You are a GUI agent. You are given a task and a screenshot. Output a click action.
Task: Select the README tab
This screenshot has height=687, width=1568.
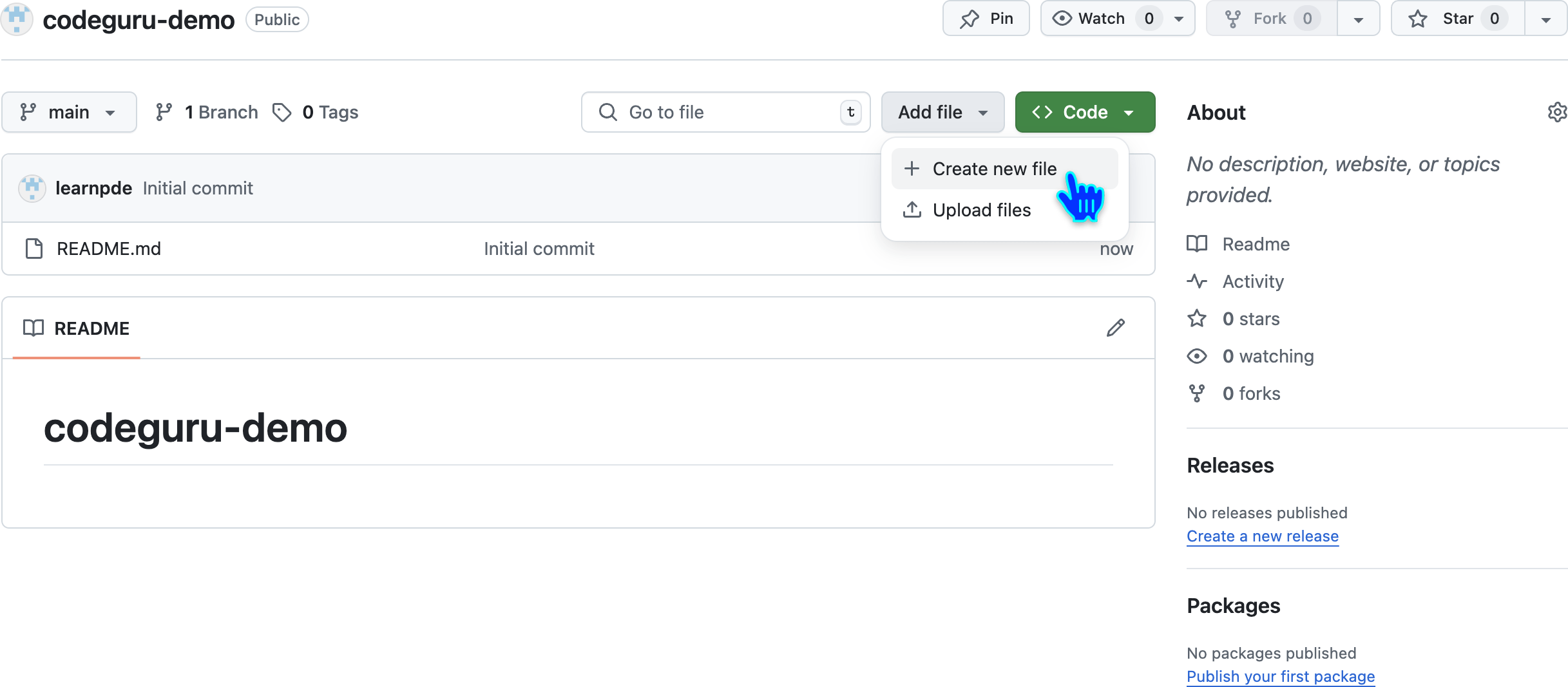(77, 328)
